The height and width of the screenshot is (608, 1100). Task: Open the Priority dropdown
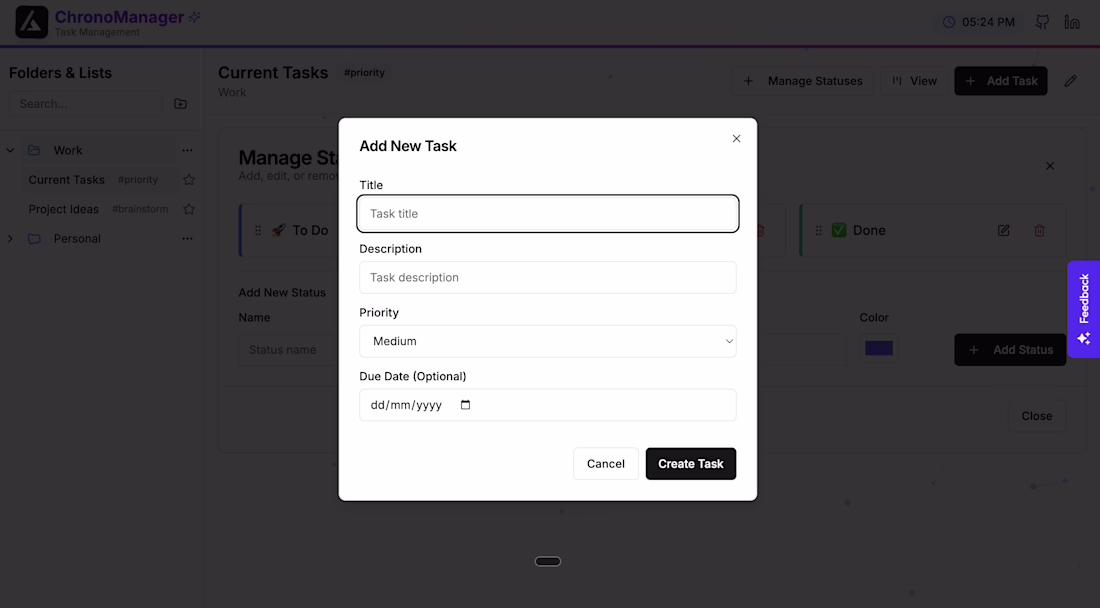pos(548,341)
